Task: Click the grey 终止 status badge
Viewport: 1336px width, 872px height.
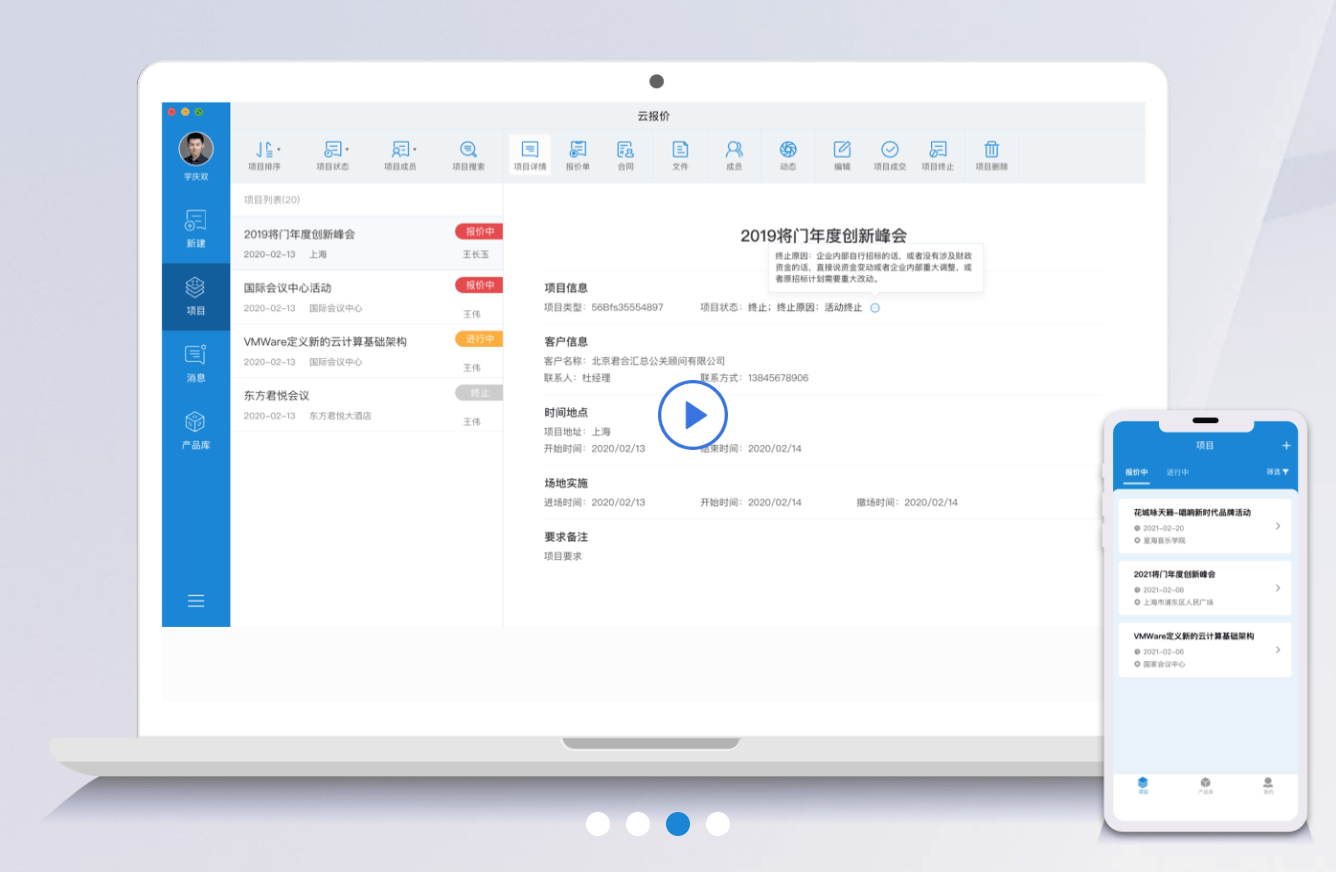Action: 479,393
